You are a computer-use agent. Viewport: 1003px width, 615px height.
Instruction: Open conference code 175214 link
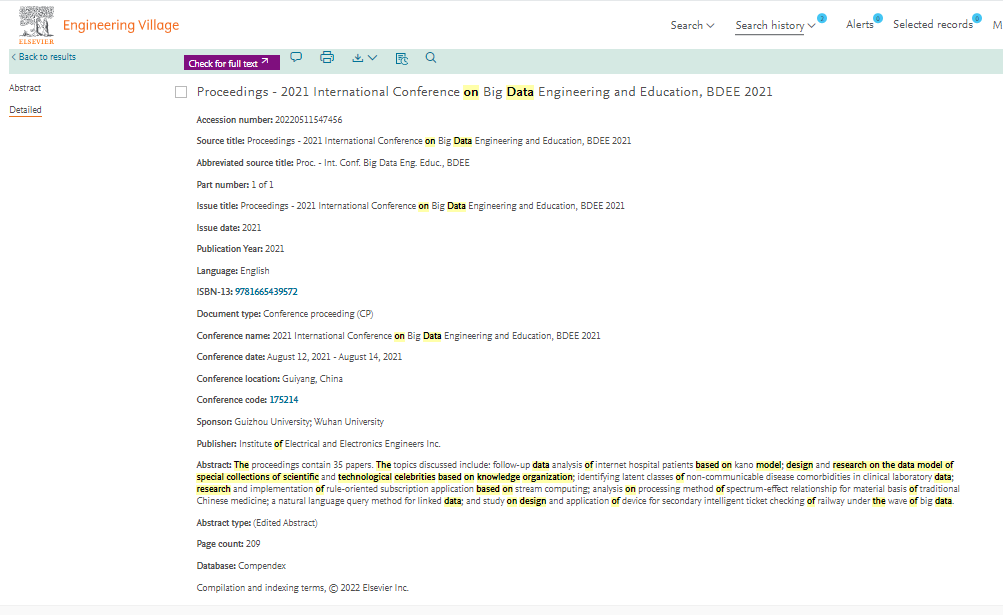coord(284,400)
